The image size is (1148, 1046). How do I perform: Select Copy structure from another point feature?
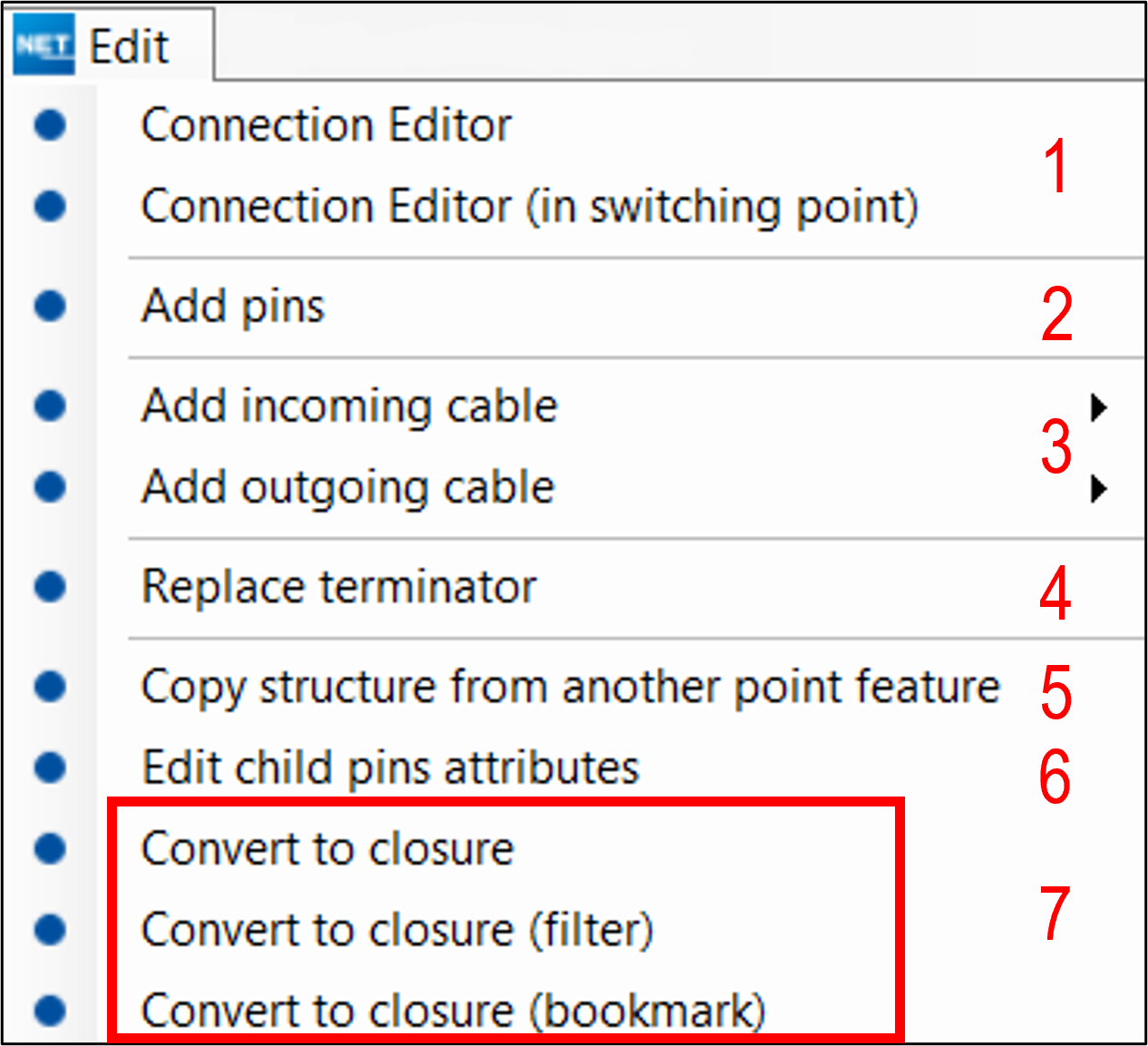click(x=570, y=687)
